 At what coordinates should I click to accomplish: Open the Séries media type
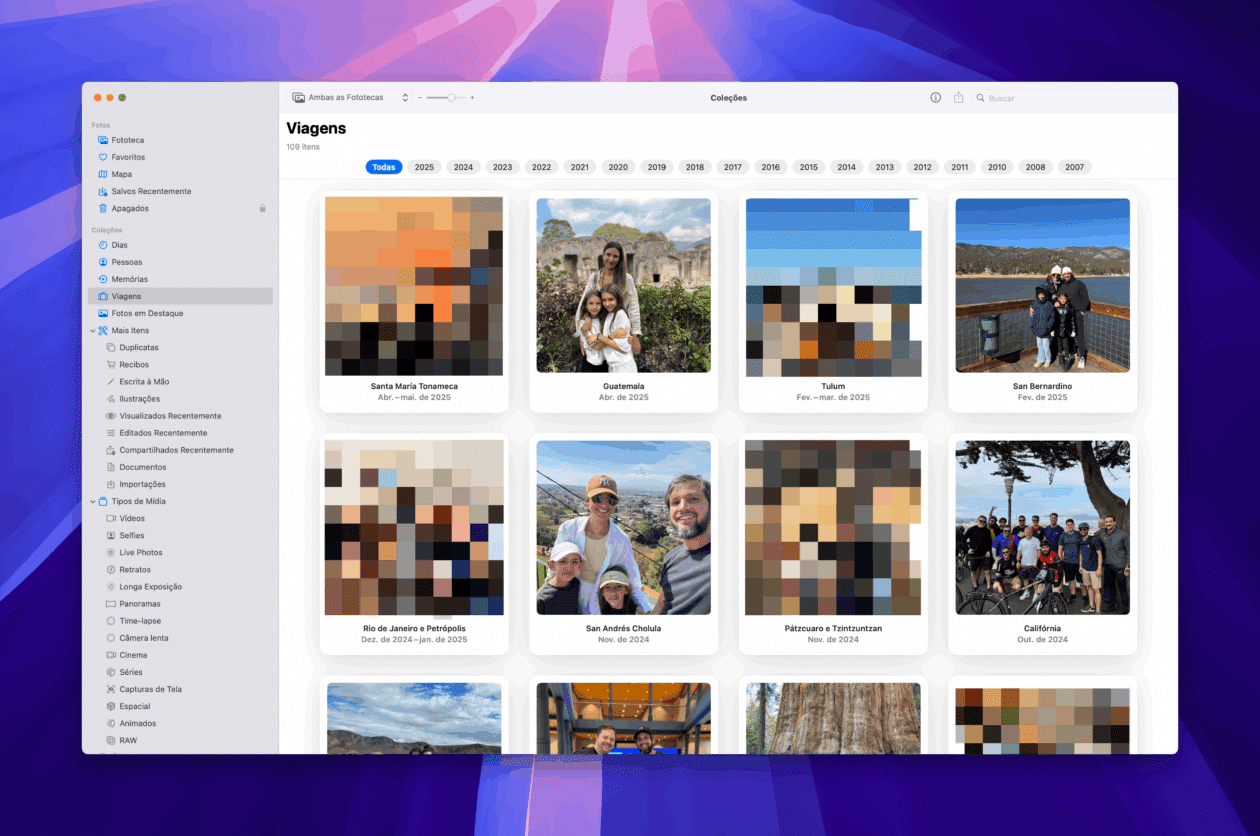tap(180, 672)
